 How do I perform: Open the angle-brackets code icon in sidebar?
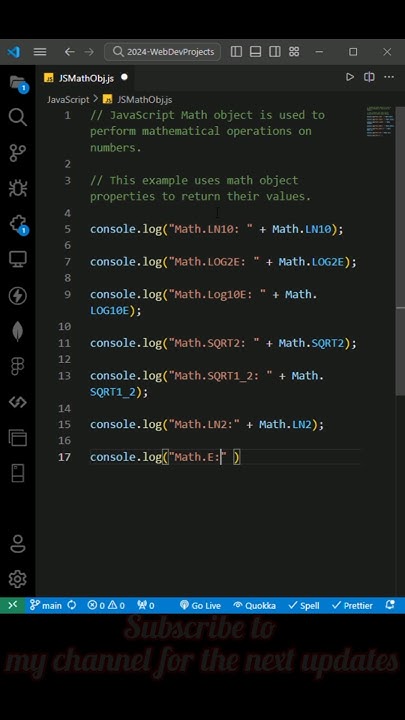pos(17,402)
